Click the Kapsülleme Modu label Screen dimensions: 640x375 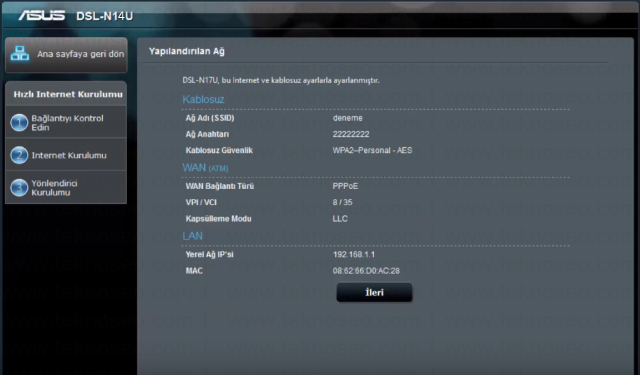point(218,219)
